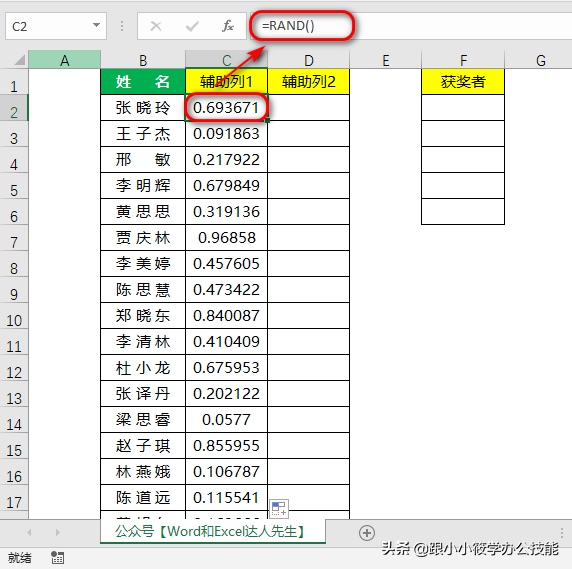Select cell with name 张晓玲
Viewport: 572px width, 569px height.
143,108
